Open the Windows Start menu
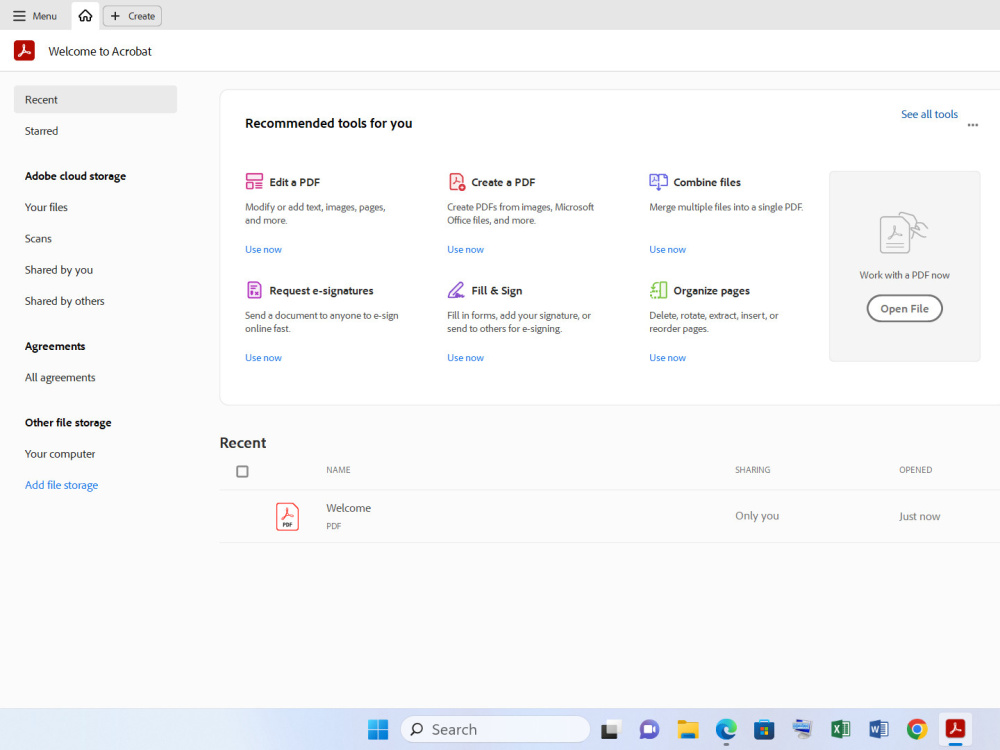Image resolution: width=1000 pixels, height=750 pixels. point(378,729)
